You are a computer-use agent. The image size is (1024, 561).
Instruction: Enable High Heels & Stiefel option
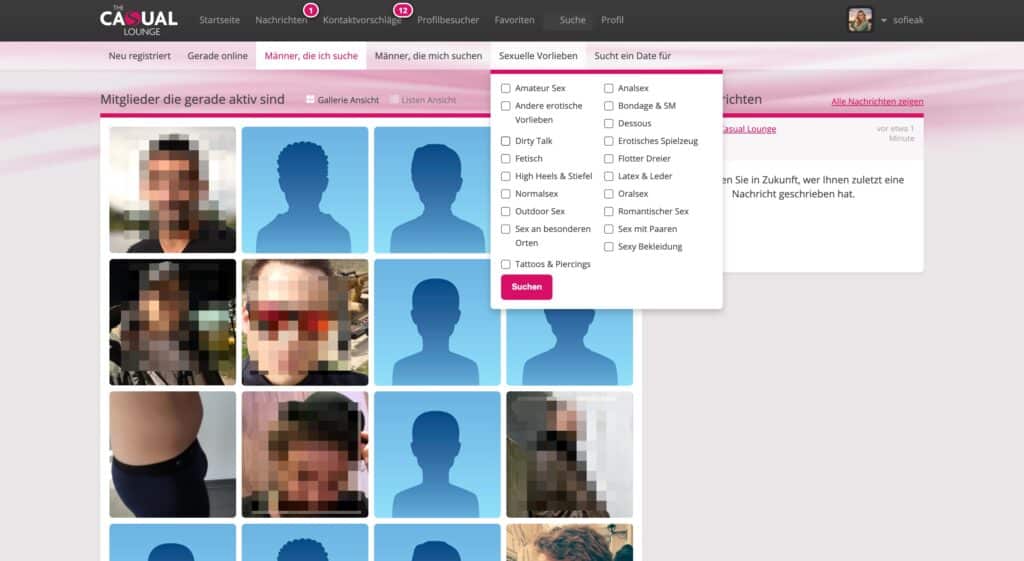pos(505,176)
